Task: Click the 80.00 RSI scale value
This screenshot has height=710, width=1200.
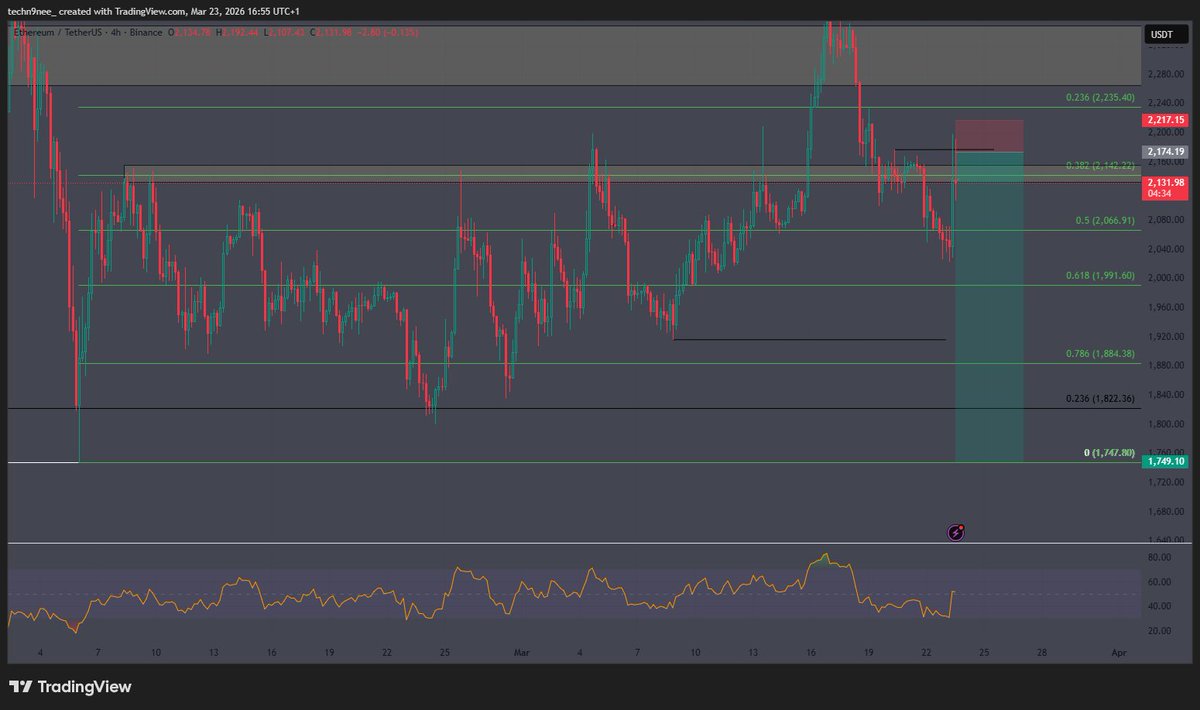Action: [x=1159, y=557]
